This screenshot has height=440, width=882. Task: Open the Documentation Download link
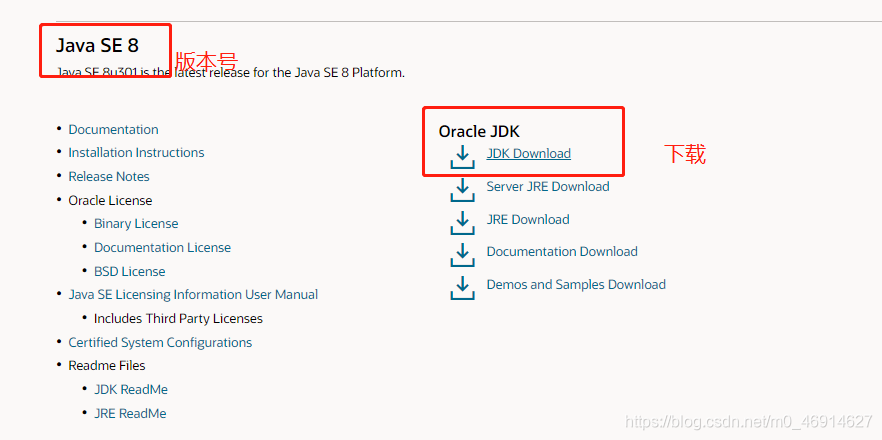coord(562,252)
